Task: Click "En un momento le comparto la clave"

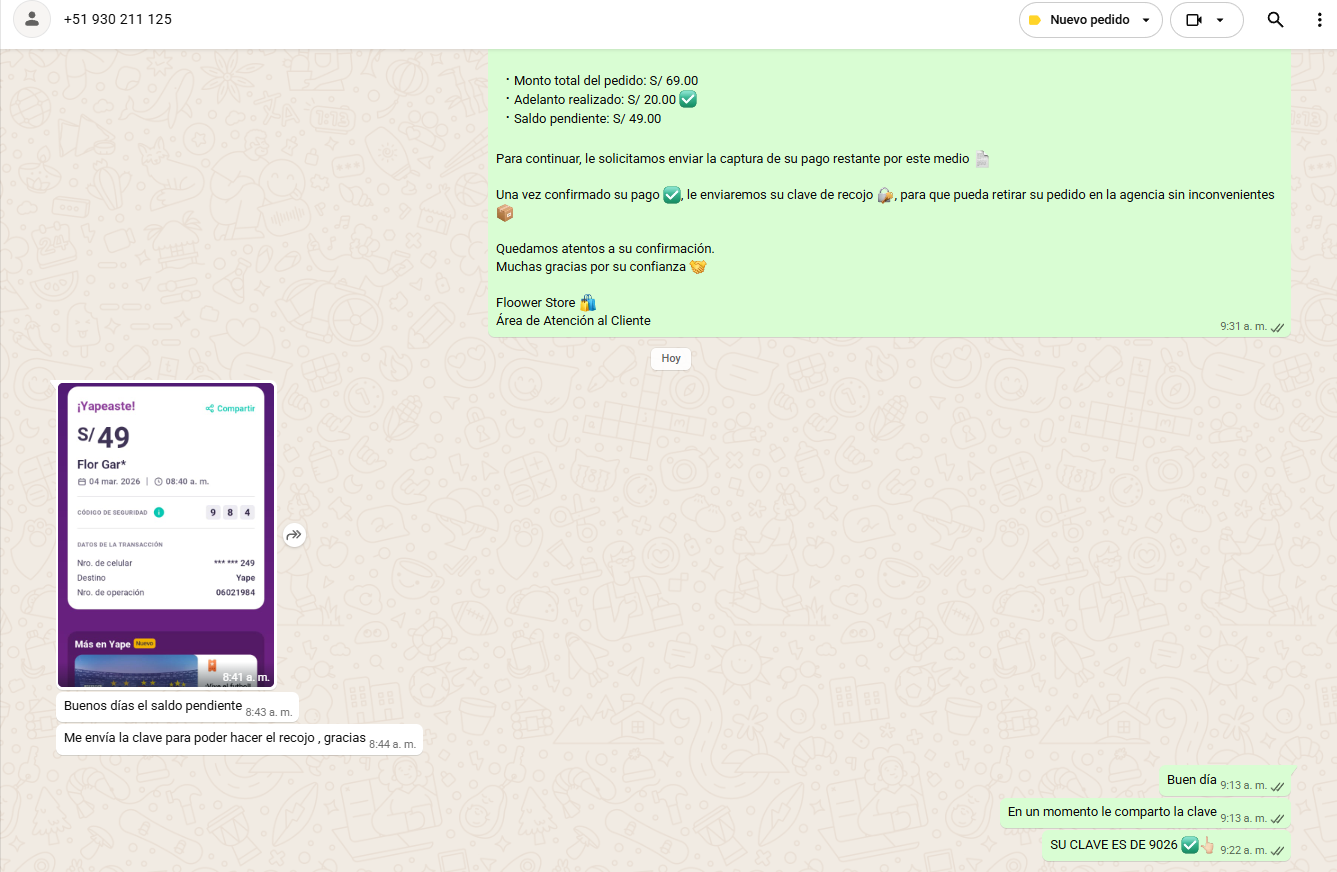Action: 1111,812
